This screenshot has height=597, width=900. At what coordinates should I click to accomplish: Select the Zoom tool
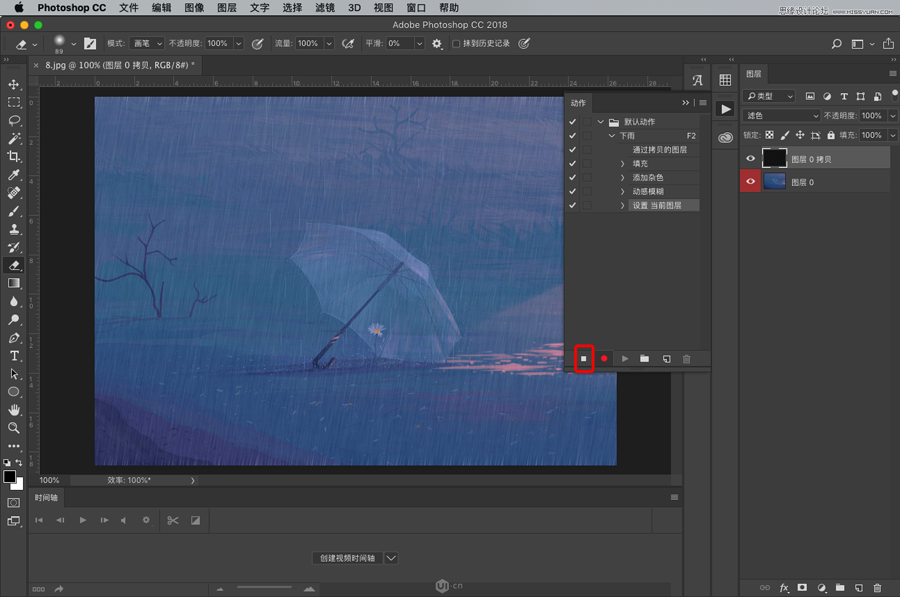click(x=14, y=428)
